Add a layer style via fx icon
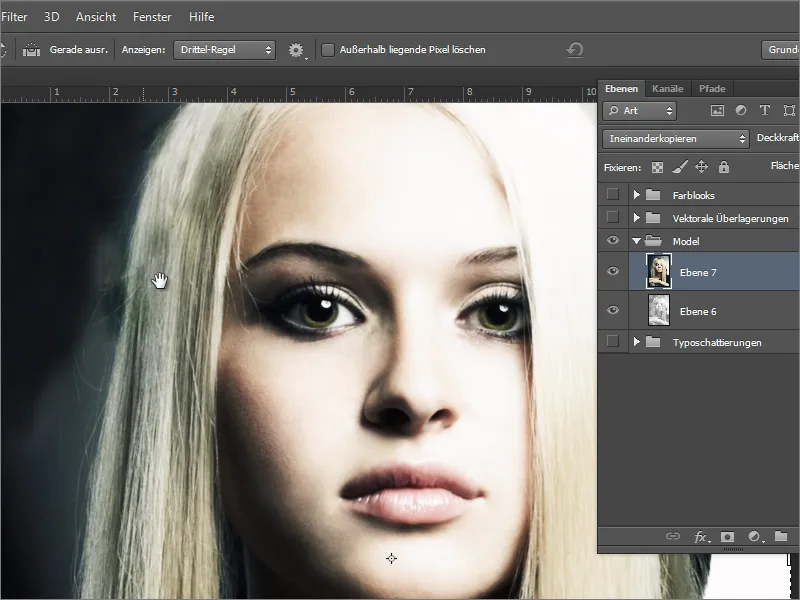The width and height of the screenshot is (800, 600). 701,537
